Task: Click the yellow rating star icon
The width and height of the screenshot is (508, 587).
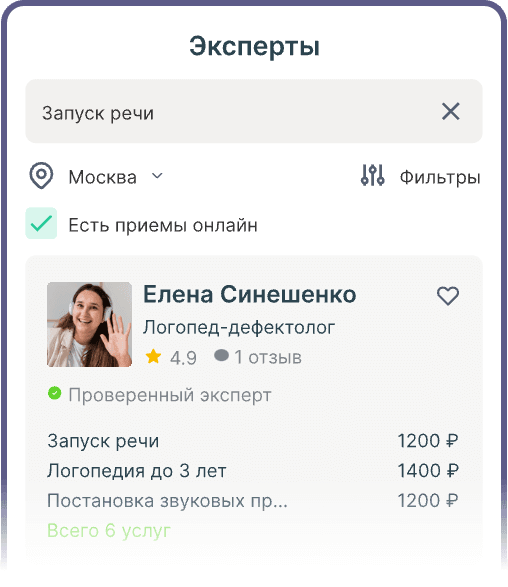Action: pos(153,357)
